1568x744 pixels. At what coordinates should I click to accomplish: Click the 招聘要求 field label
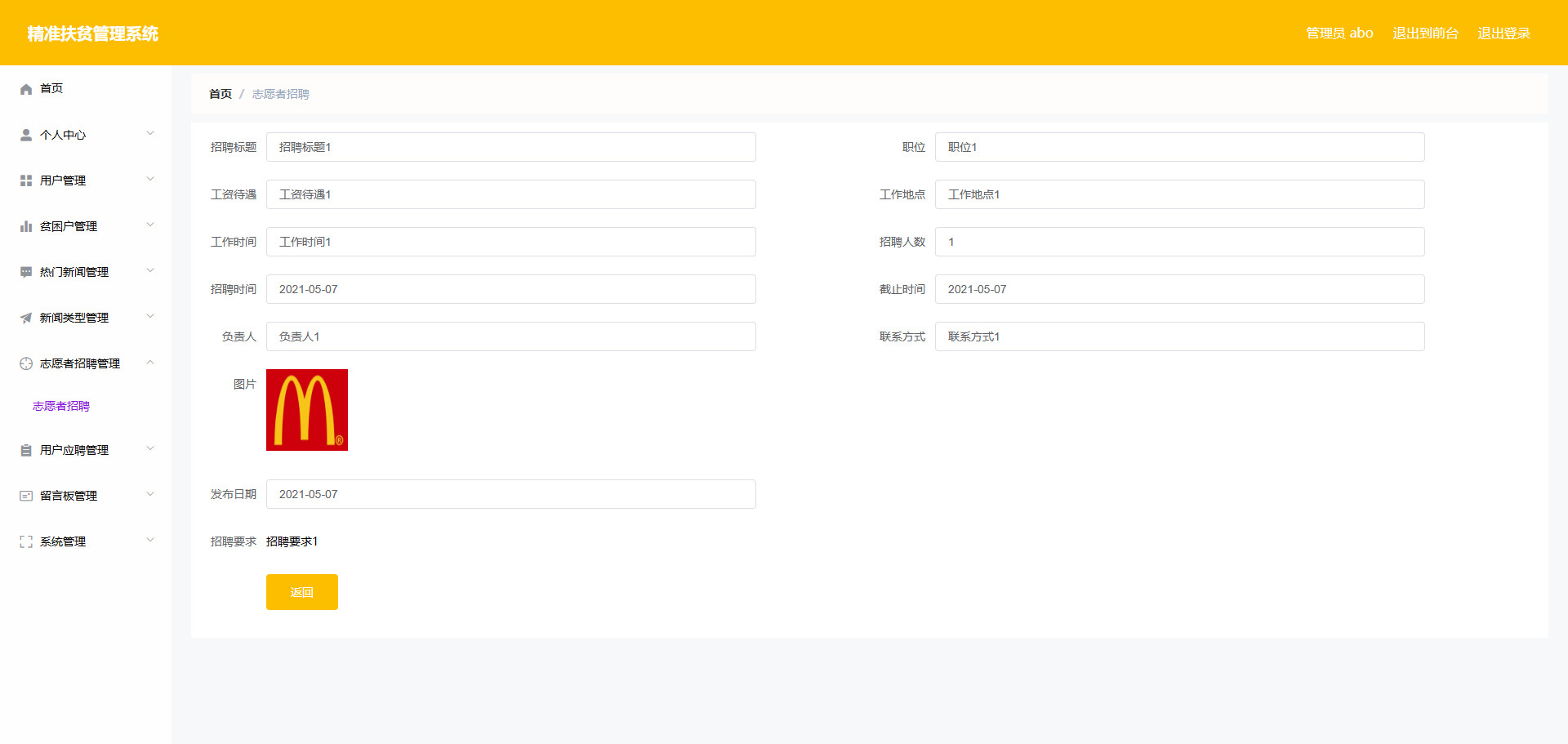[x=234, y=541]
